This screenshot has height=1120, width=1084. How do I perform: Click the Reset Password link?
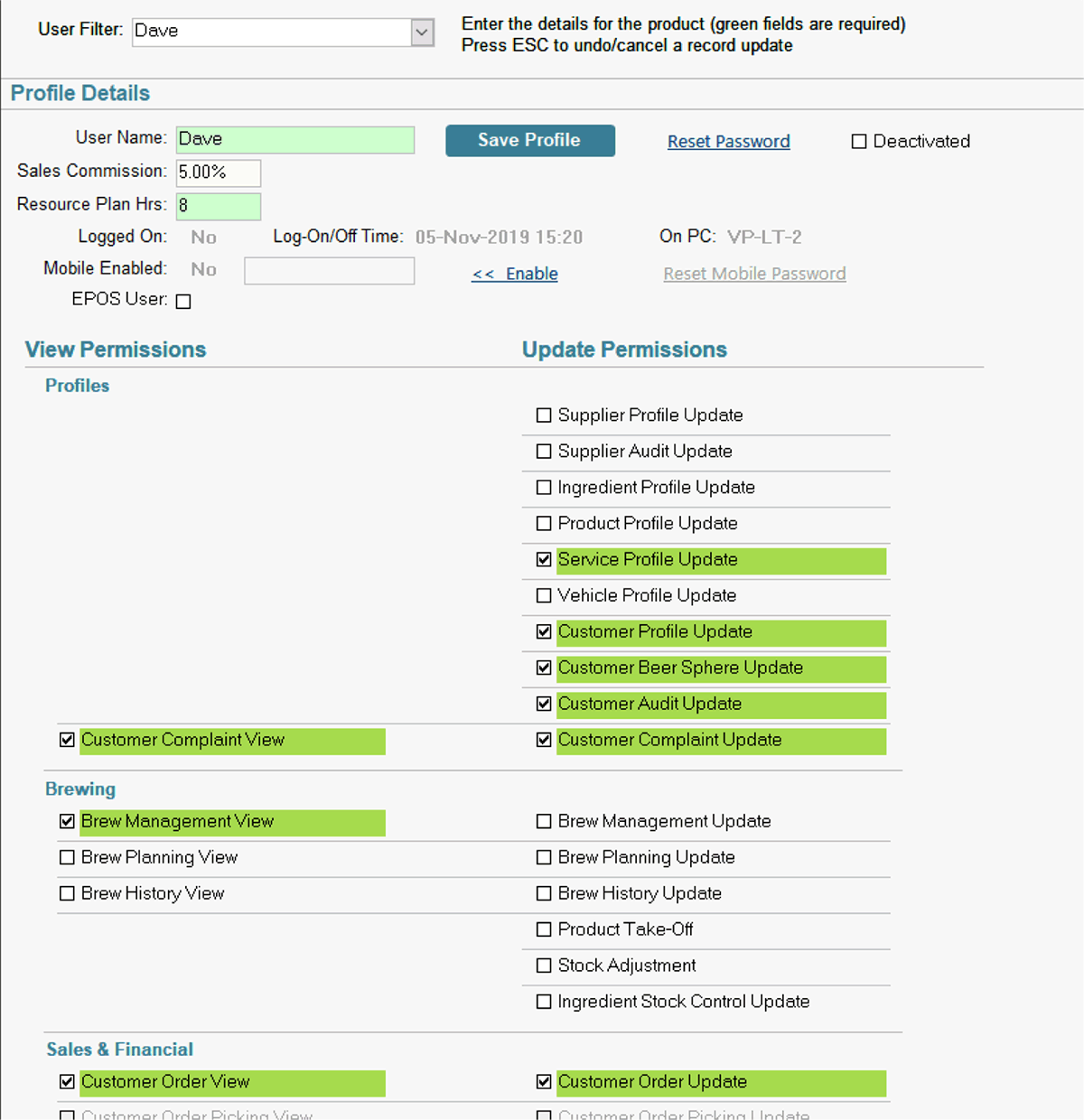tap(728, 141)
